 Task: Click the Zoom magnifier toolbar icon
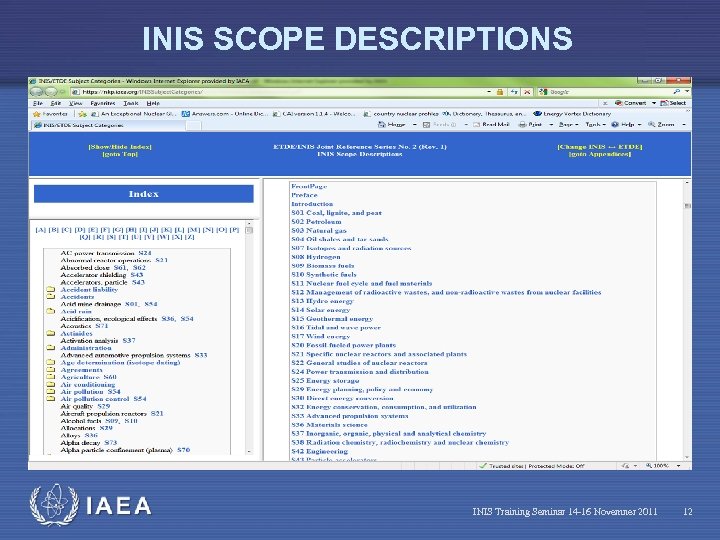(651, 124)
